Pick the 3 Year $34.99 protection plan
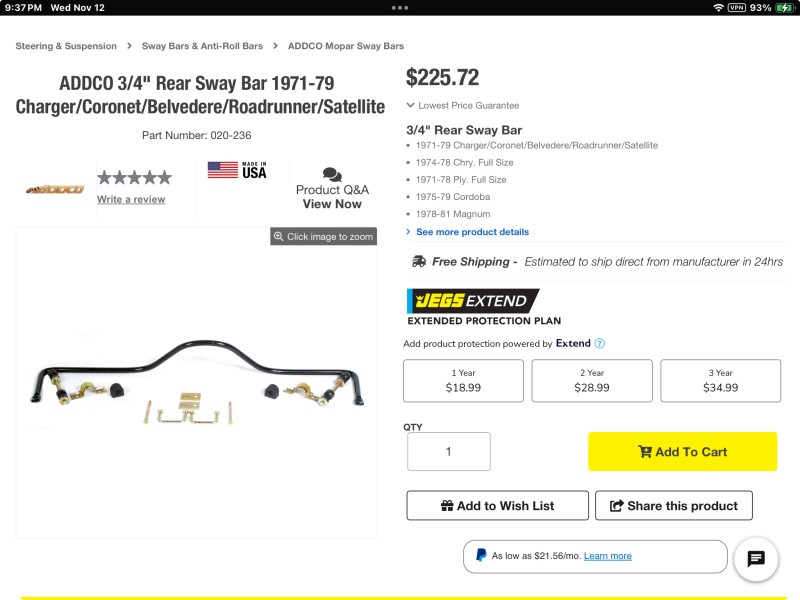 pyautogui.click(x=720, y=381)
